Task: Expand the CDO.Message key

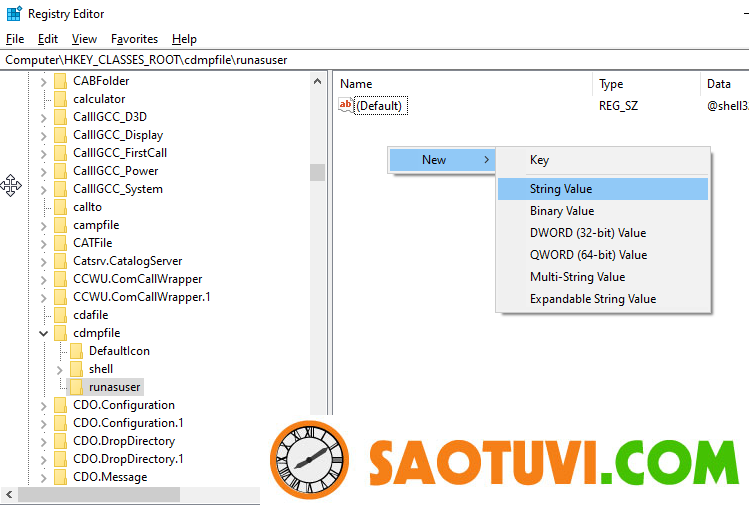Action: click(43, 478)
